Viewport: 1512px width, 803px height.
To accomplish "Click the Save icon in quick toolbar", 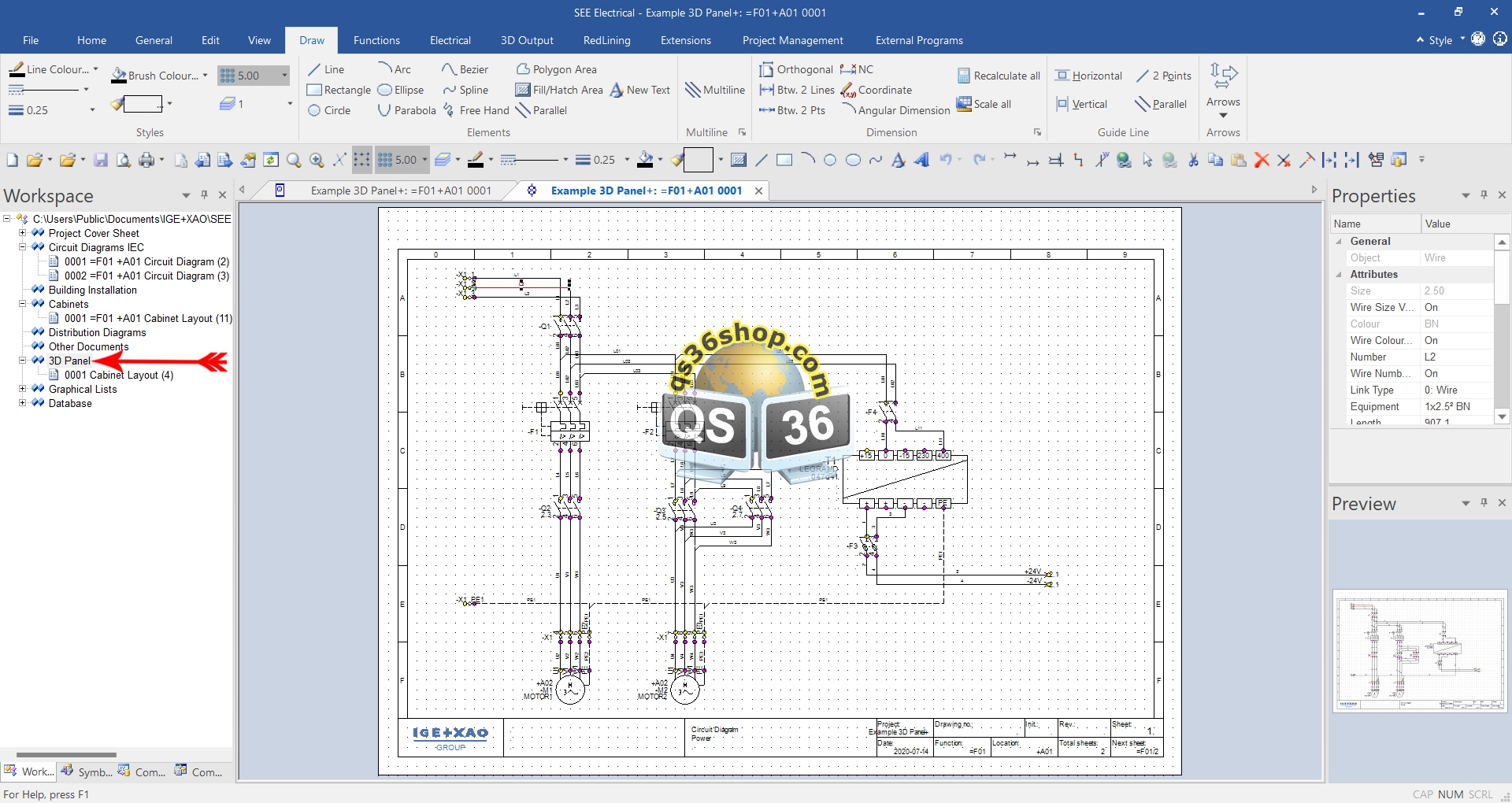I will [x=101, y=160].
